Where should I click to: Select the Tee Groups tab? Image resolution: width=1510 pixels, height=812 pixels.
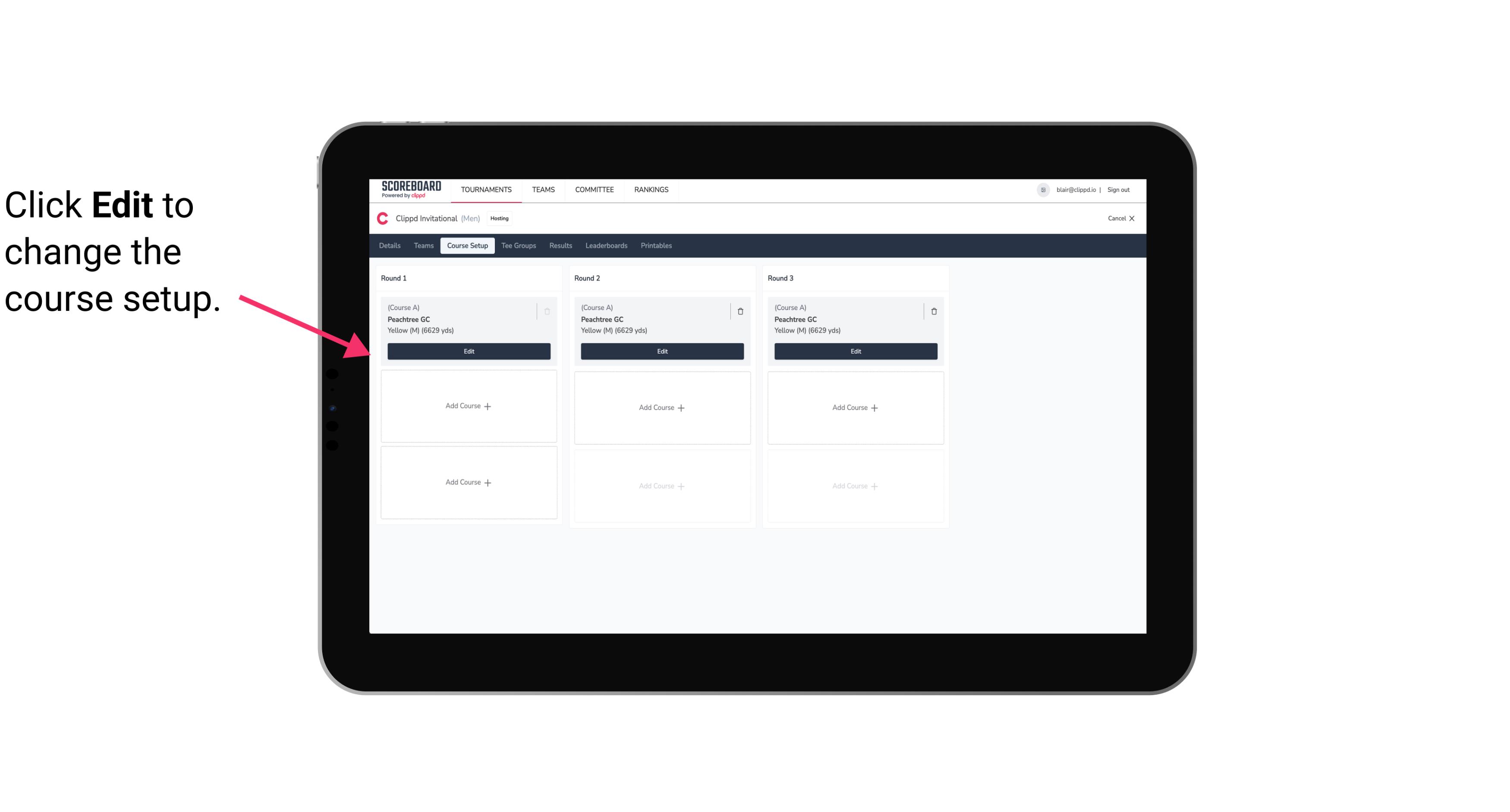[x=519, y=246]
